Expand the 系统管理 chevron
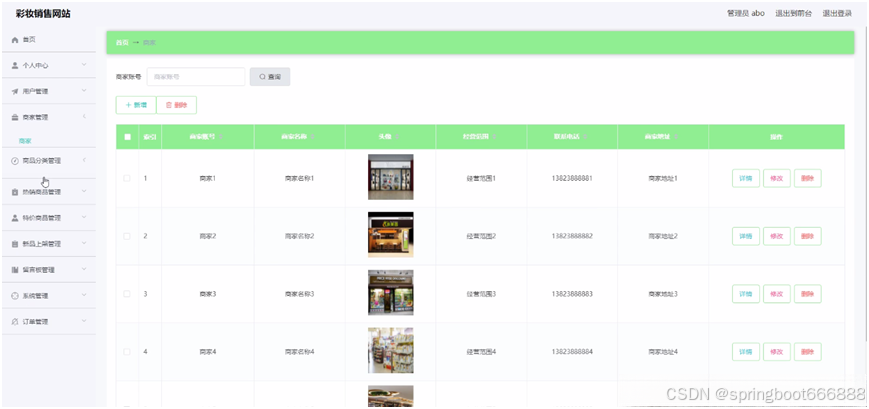869x409 pixels. (x=84, y=295)
